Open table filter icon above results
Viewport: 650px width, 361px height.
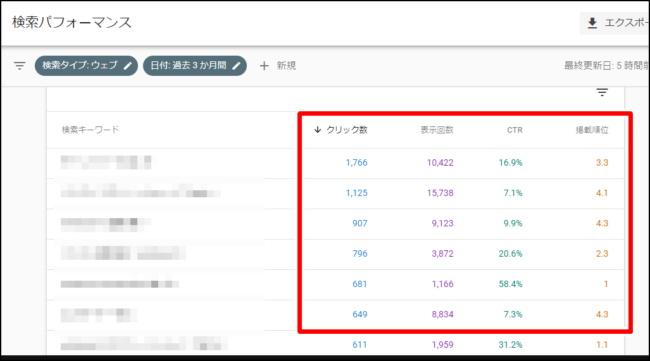[x=602, y=92]
